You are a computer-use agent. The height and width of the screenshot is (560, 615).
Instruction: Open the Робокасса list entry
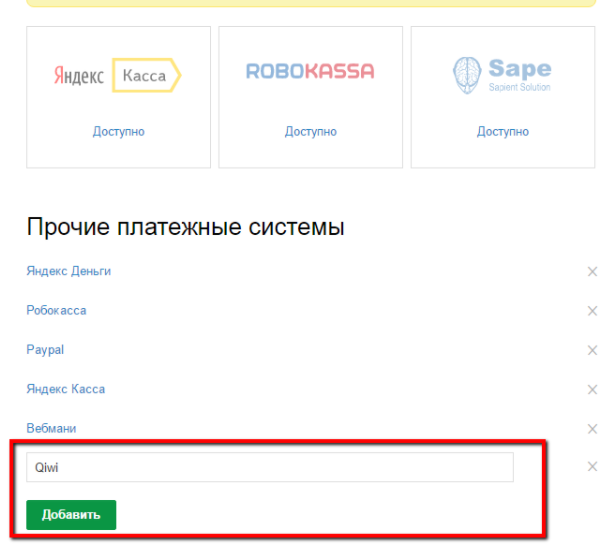(x=56, y=310)
